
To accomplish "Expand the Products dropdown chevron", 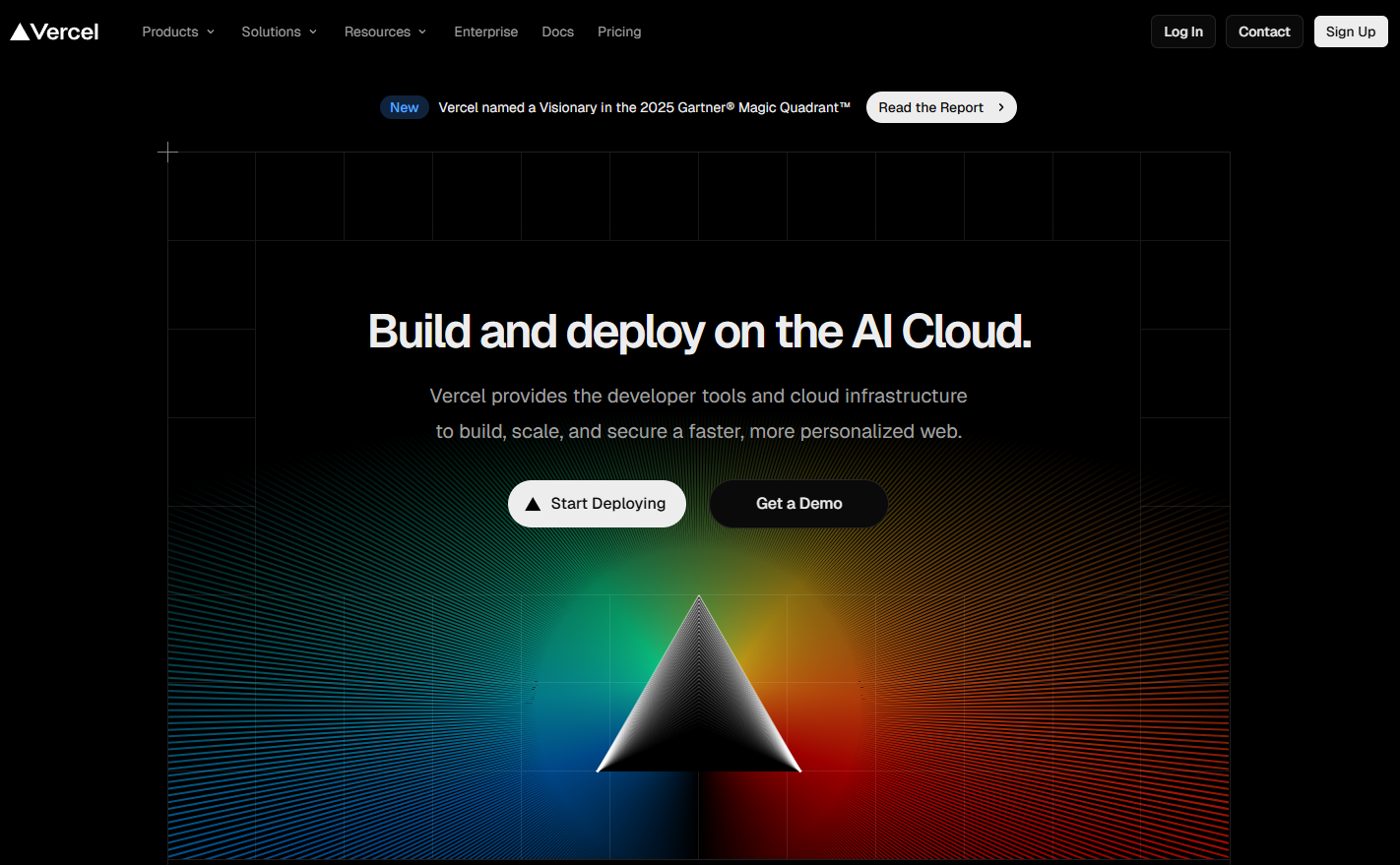I will (211, 31).
